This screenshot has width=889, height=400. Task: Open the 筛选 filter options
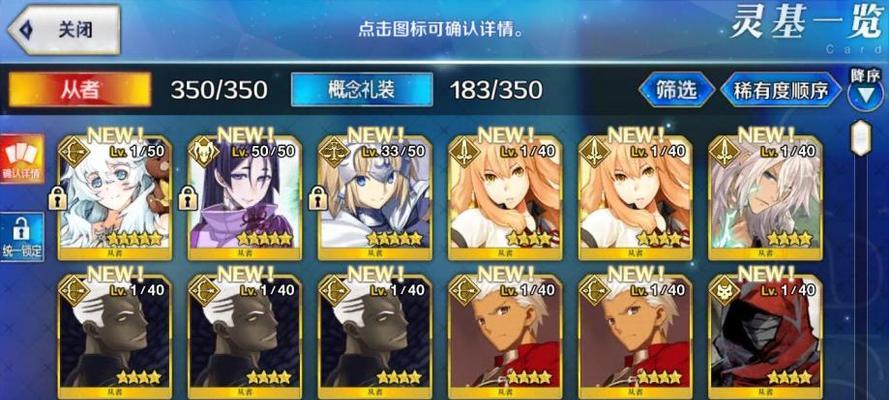click(x=676, y=90)
